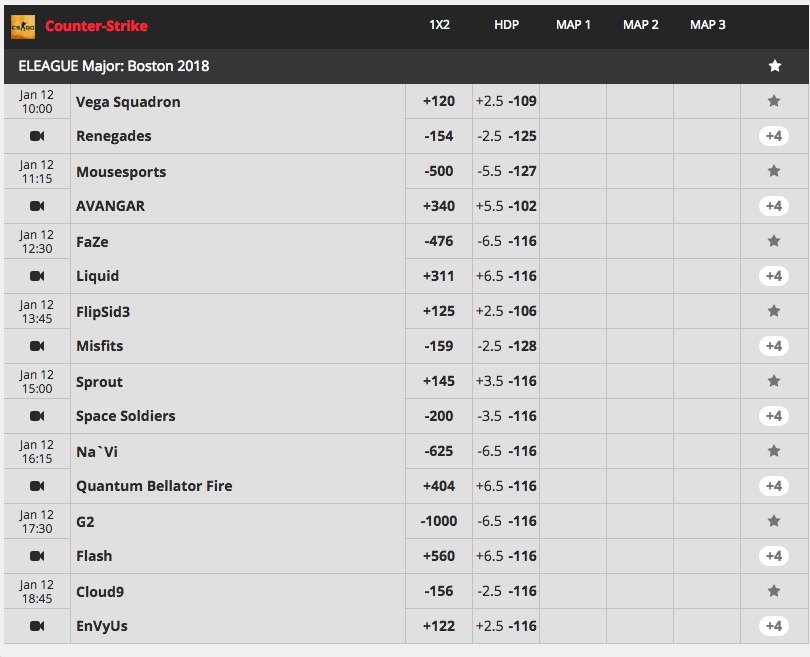Favorite the ELEAGUE Major Boston 2018 league star
The height and width of the screenshot is (657, 810).
[x=774, y=66]
